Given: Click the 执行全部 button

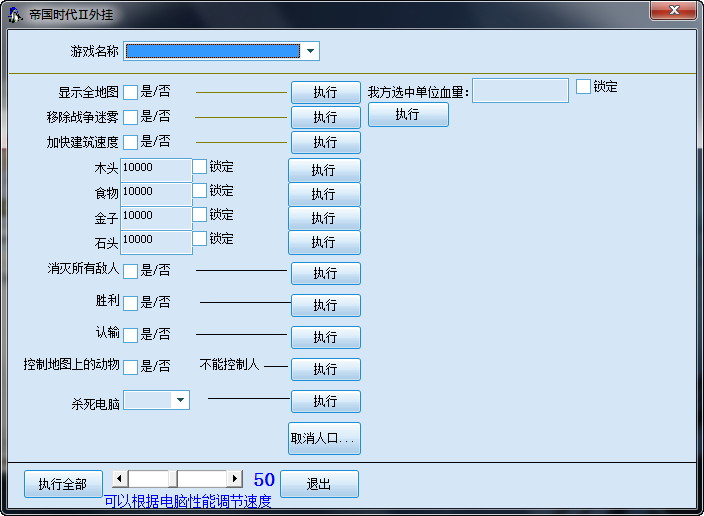Looking at the screenshot, I should [63, 484].
